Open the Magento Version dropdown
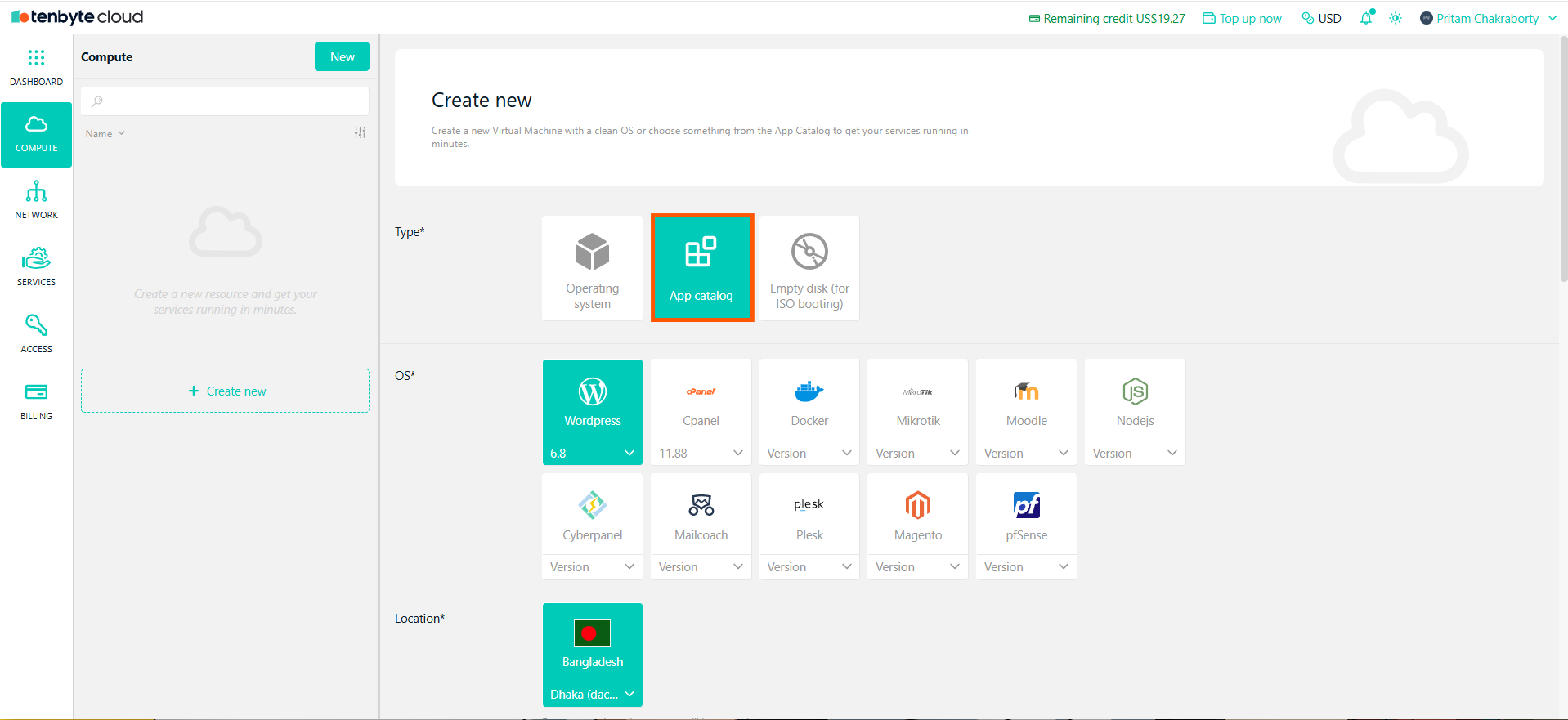Image resolution: width=1568 pixels, height=720 pixels. click(918, 567)
